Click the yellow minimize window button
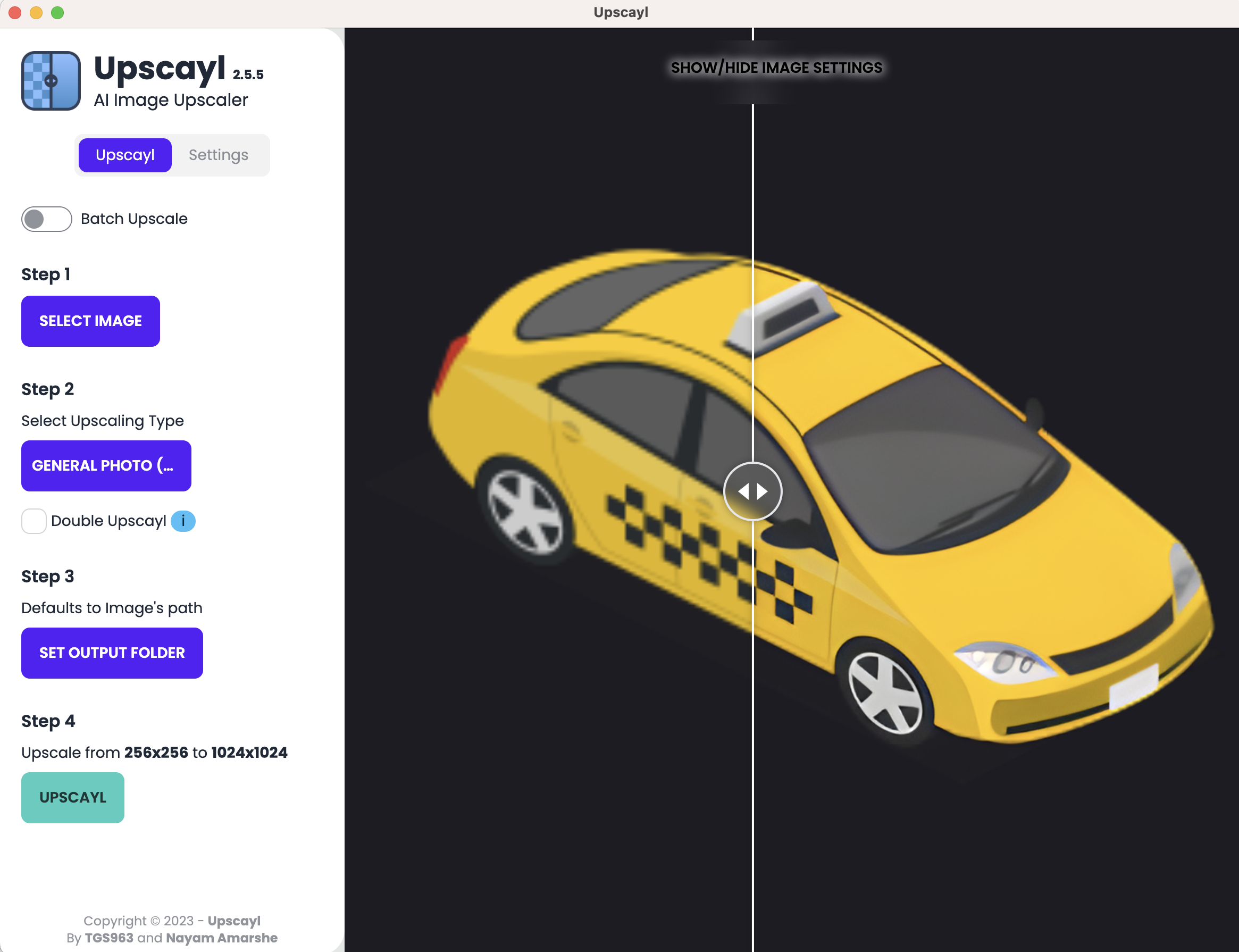The width and height of the screenshot is (1239, 952). point(36,12)
